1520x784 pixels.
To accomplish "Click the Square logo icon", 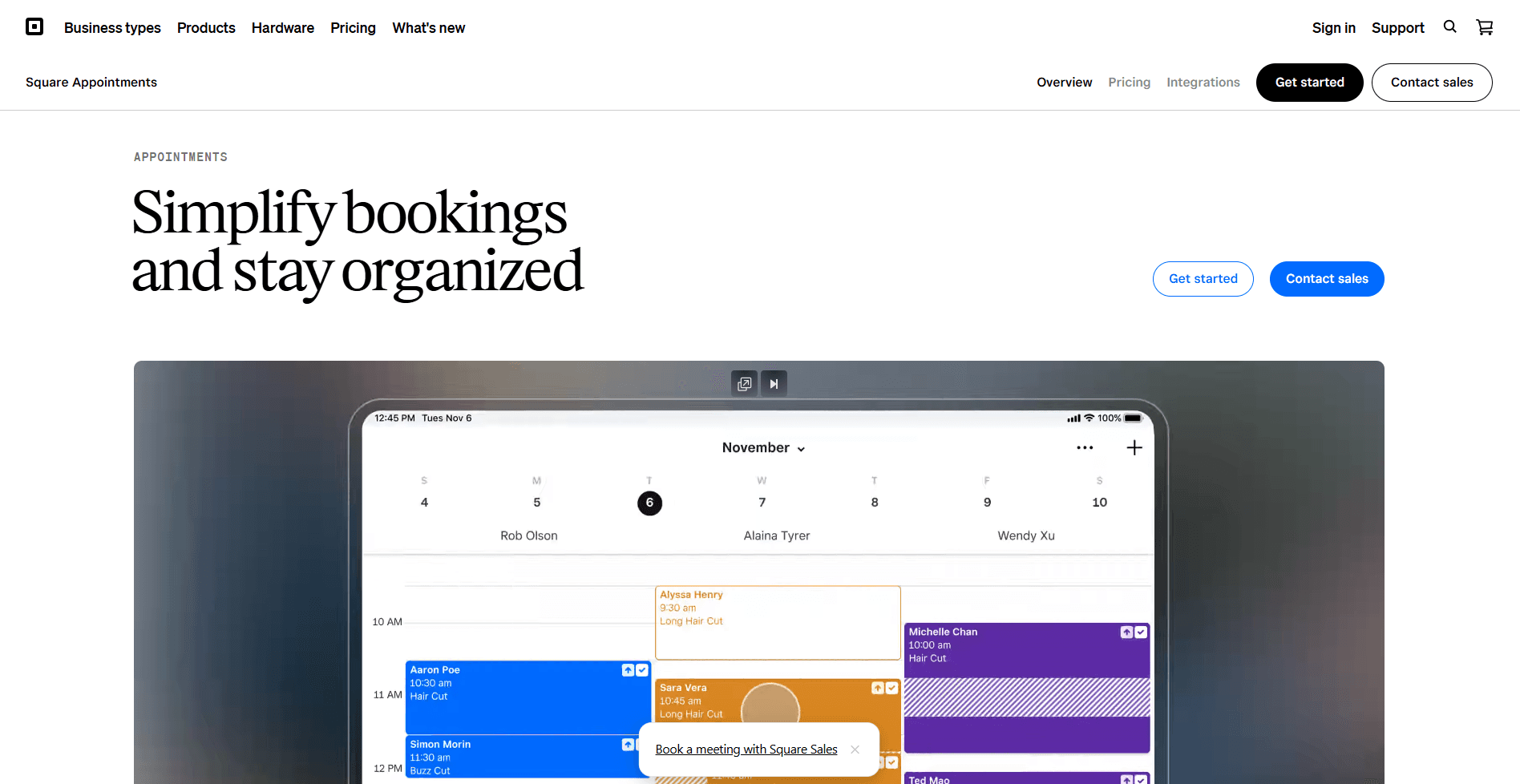I will (34, 27).
